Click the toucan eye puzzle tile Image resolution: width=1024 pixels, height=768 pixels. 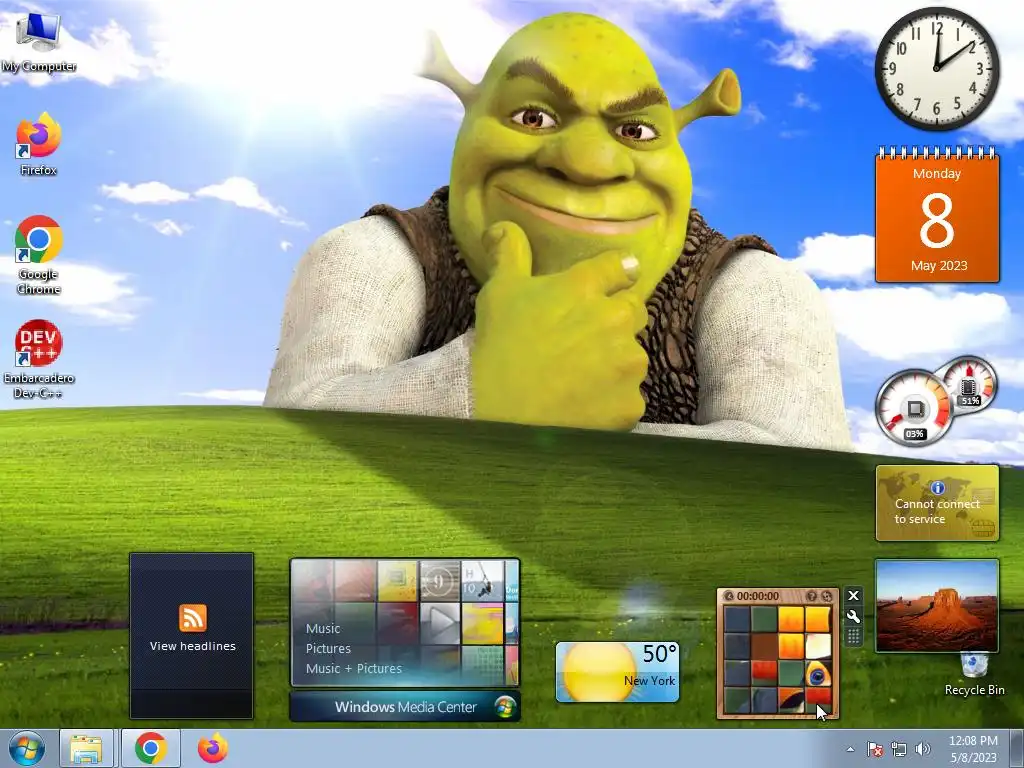point(818,673)
